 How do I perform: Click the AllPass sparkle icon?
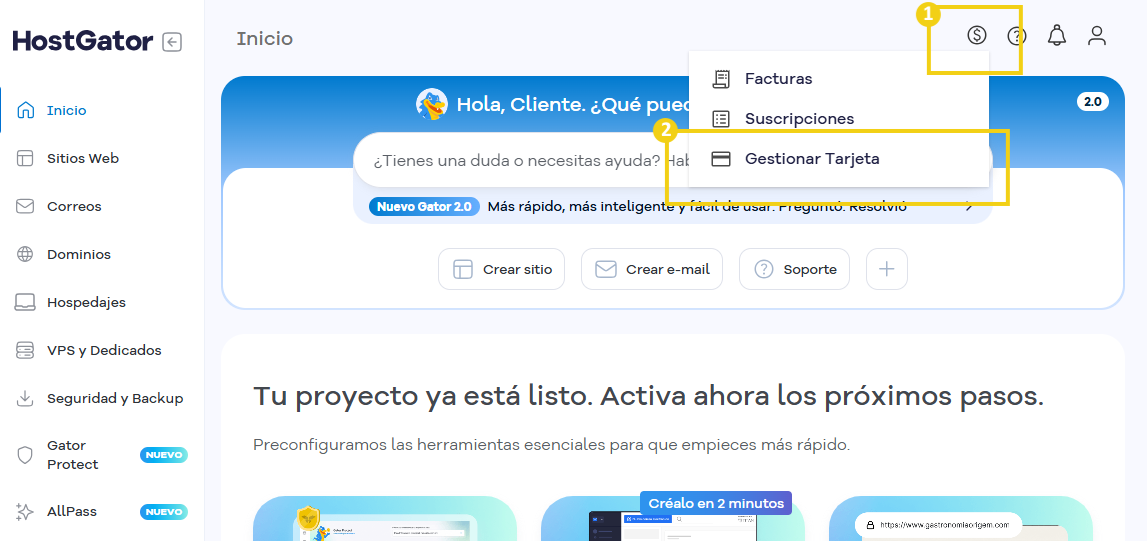[x=25, y=512]
